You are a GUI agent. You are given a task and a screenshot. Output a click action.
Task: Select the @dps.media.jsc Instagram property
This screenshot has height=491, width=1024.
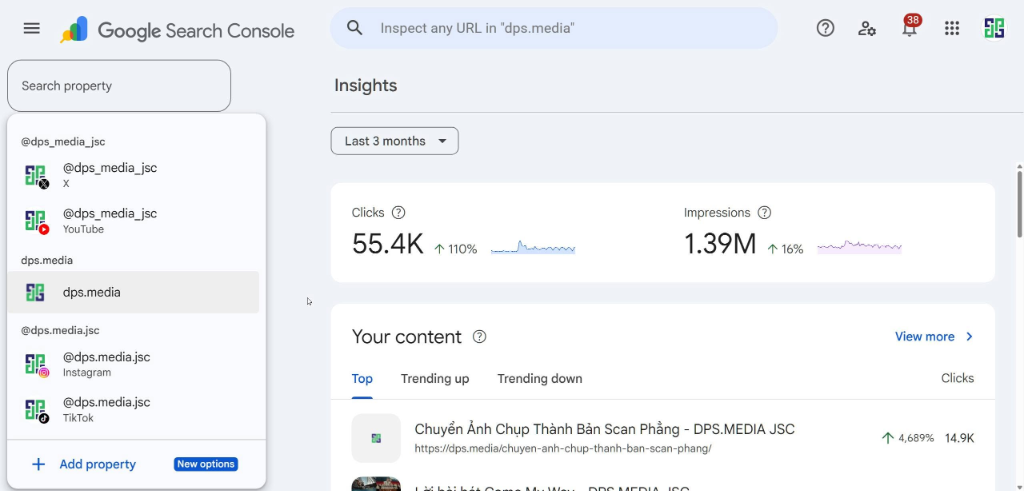[133, 364]
